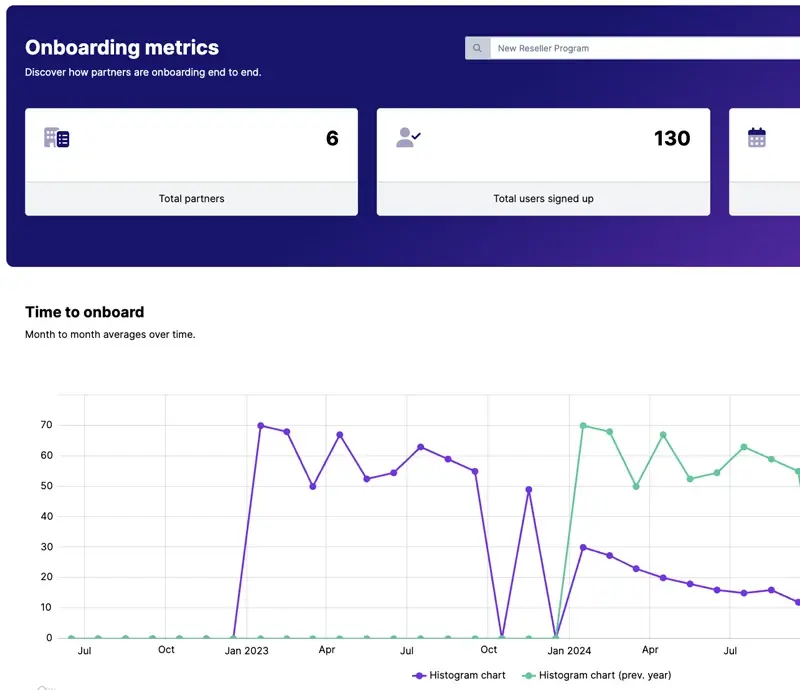This screenshot has width=800, height=690.
Task: Focus the New Reseller Program search field
Action: tap(640, 48)
